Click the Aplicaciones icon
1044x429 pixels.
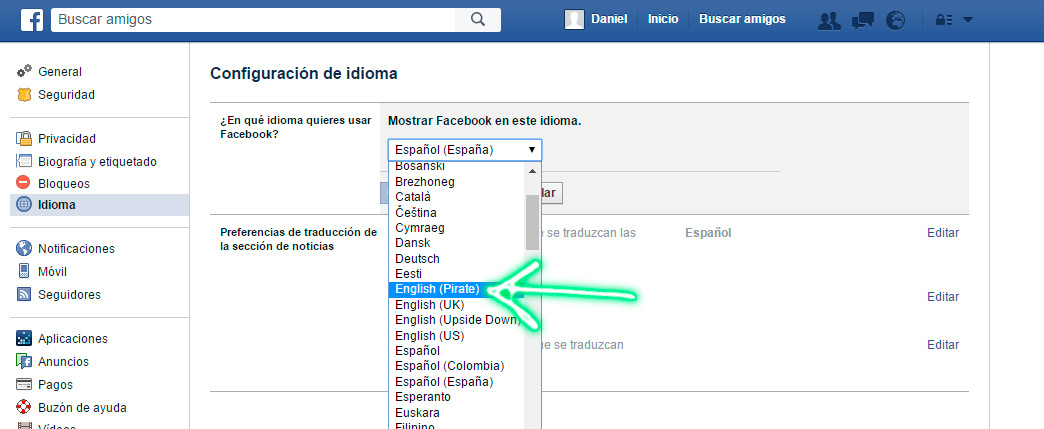(x=24, y=338)
